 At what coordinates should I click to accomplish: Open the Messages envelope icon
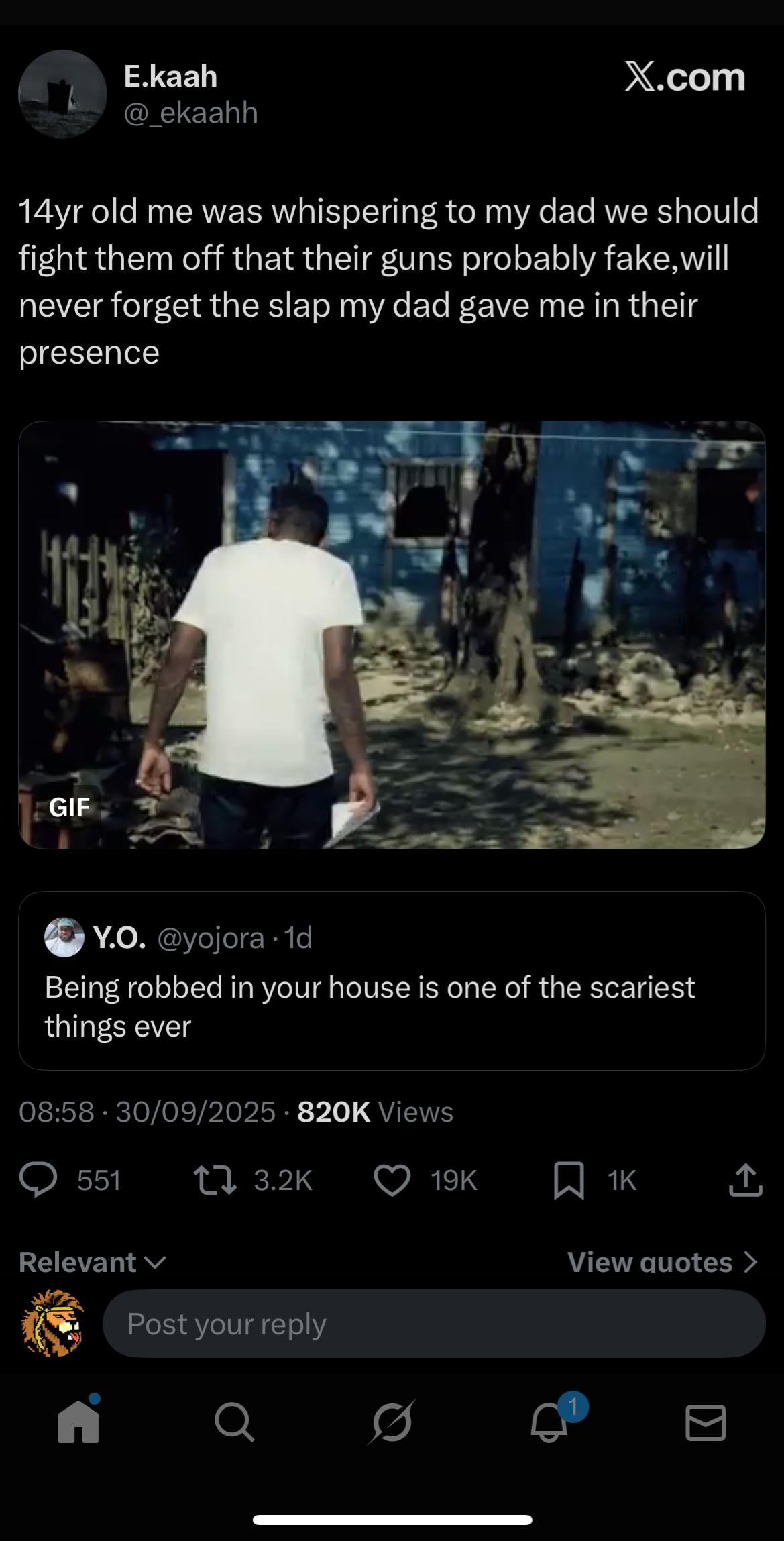coord(706,1424)
